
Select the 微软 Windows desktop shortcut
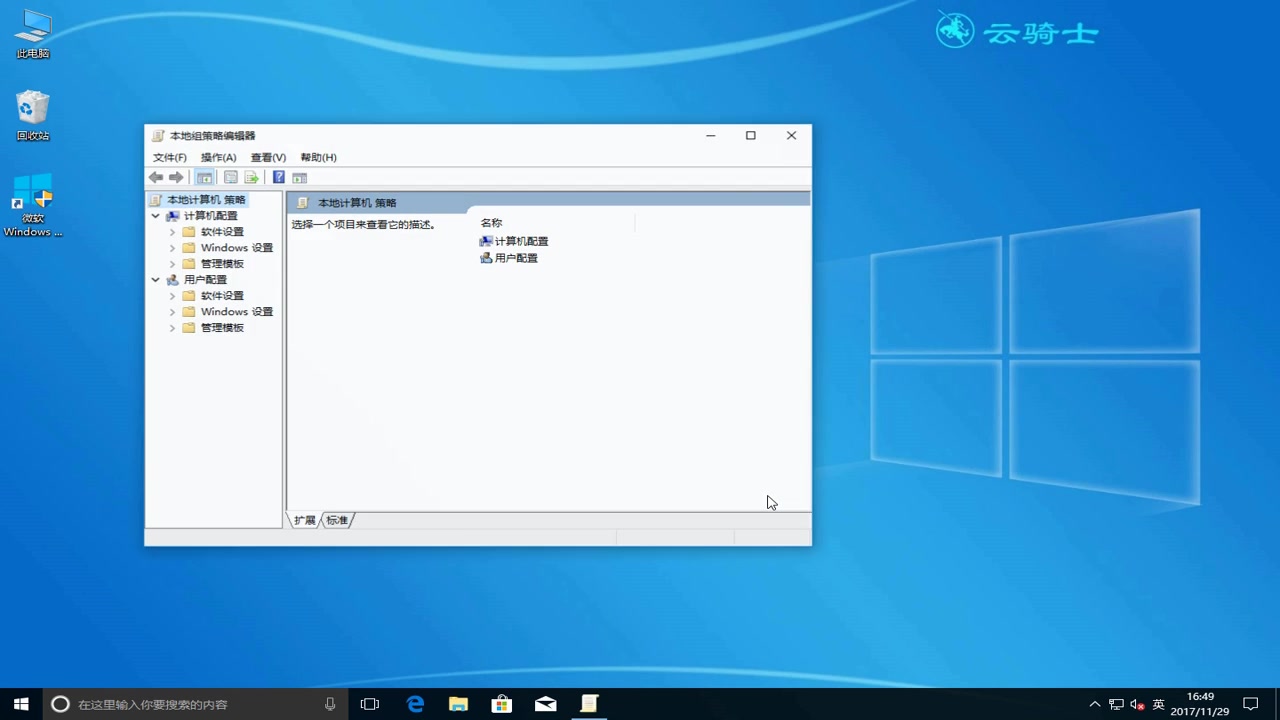[33, 205]
